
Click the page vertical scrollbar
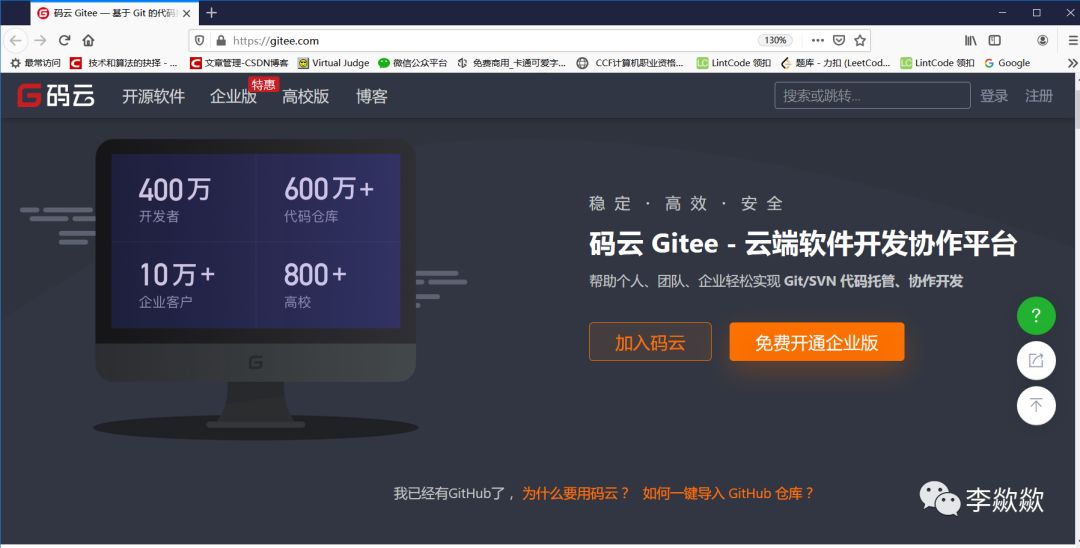[1076, 308]
